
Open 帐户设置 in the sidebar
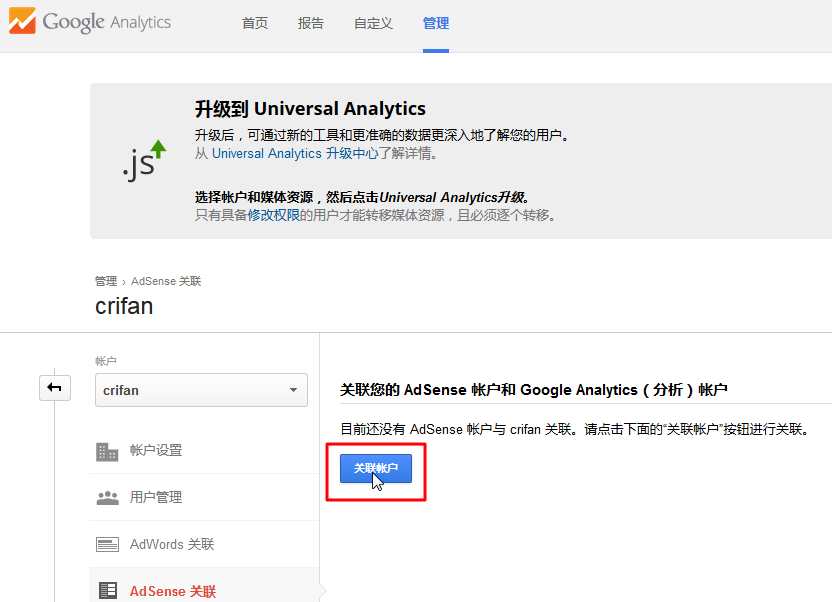click(x=156, y=450)
